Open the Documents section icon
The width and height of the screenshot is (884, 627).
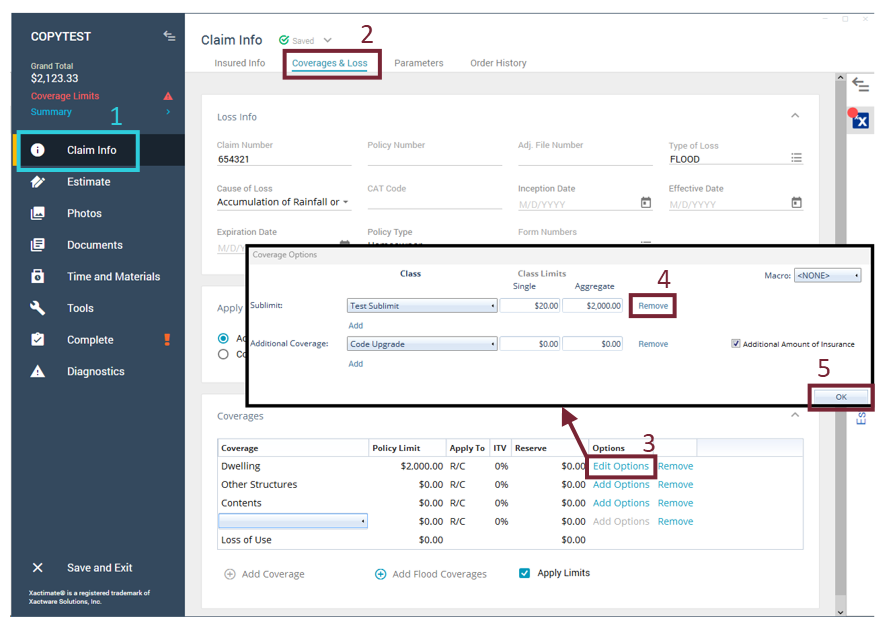38,245
